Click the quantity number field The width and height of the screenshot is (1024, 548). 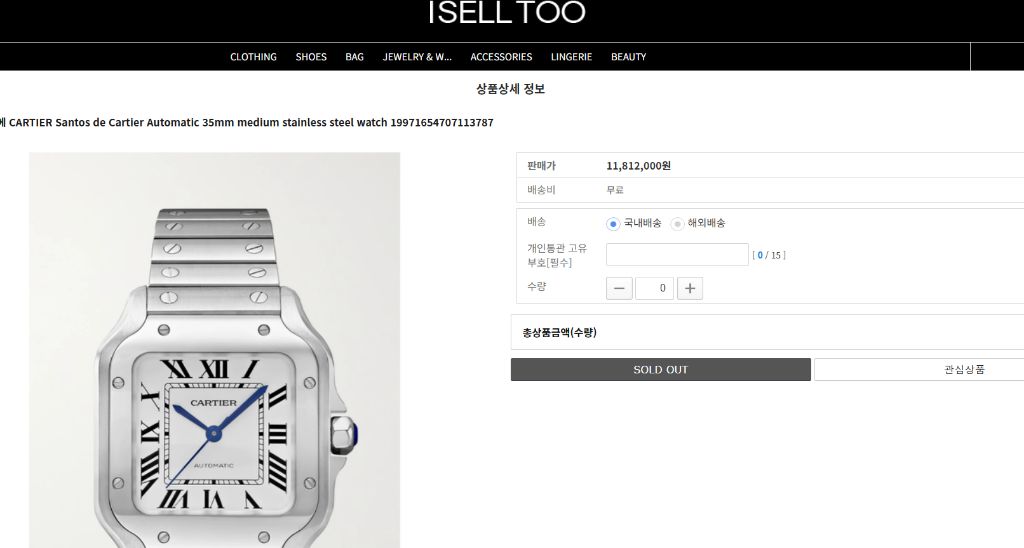point(654,289)
